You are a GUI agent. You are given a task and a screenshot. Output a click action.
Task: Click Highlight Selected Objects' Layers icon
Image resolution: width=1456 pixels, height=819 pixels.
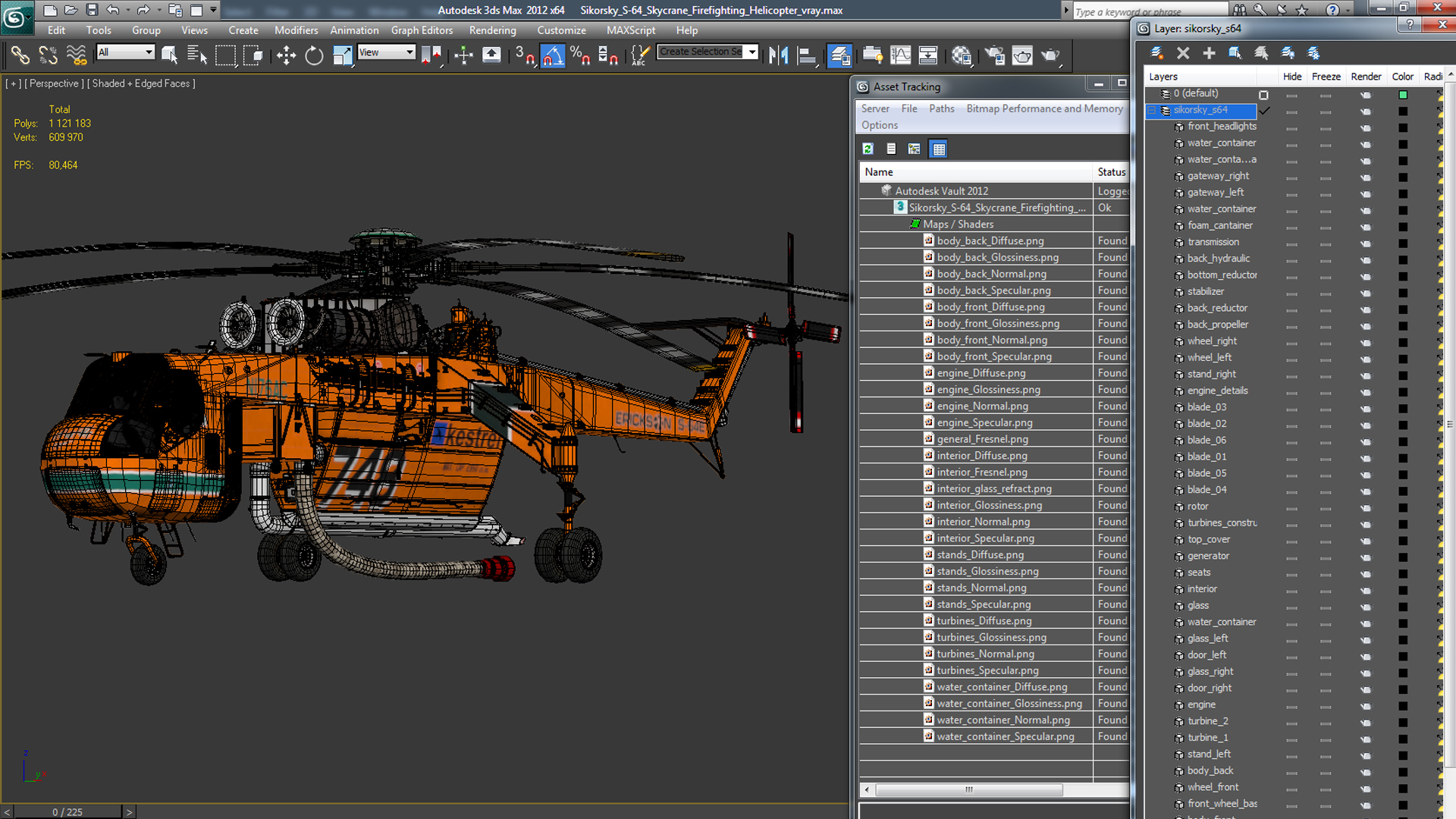coord(1261,53)
